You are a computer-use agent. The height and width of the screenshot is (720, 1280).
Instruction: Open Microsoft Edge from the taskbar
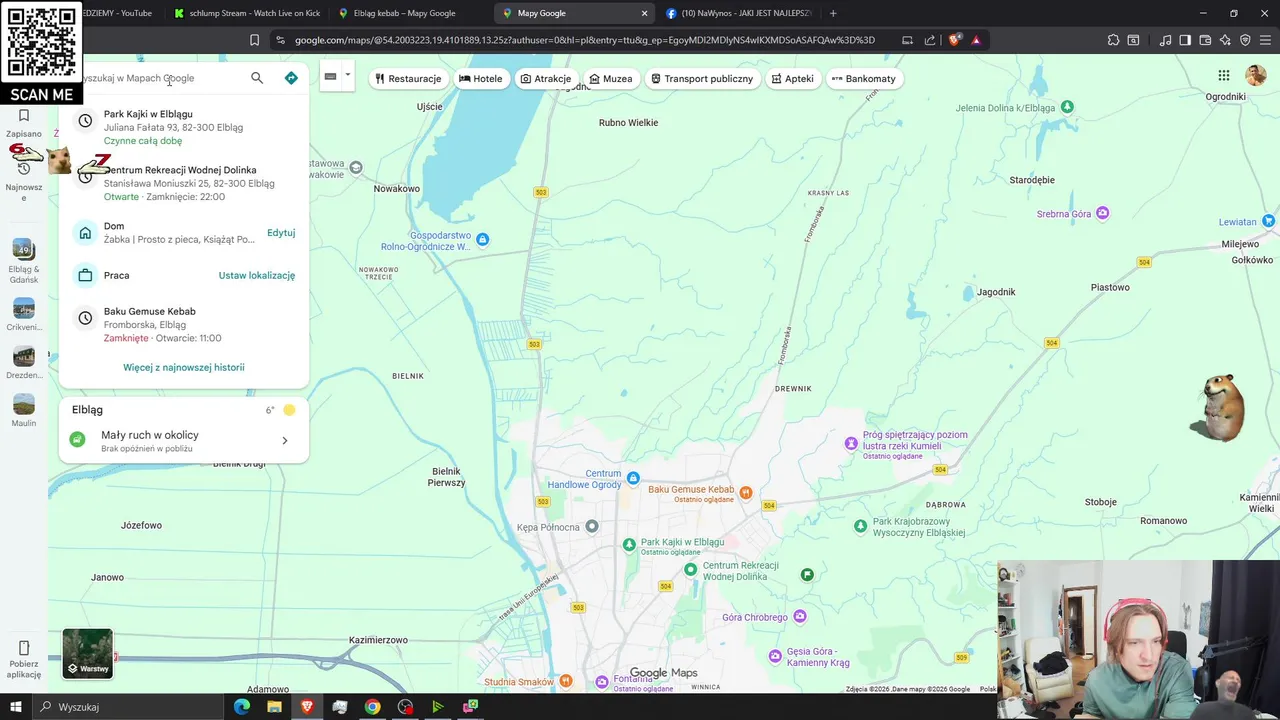(242, 707)
